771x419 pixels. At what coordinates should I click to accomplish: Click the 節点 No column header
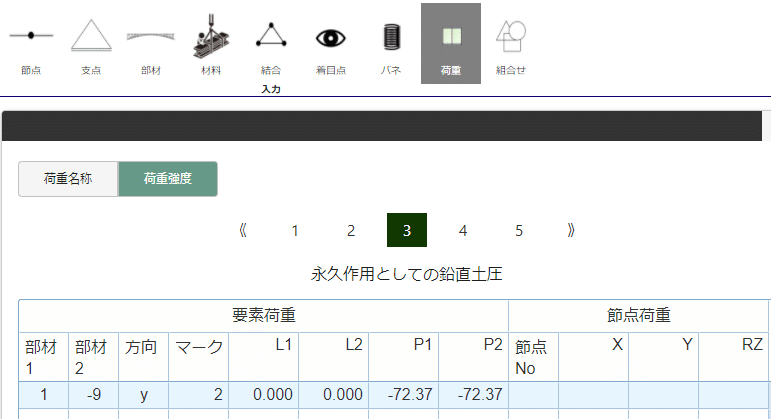point(534,357)
